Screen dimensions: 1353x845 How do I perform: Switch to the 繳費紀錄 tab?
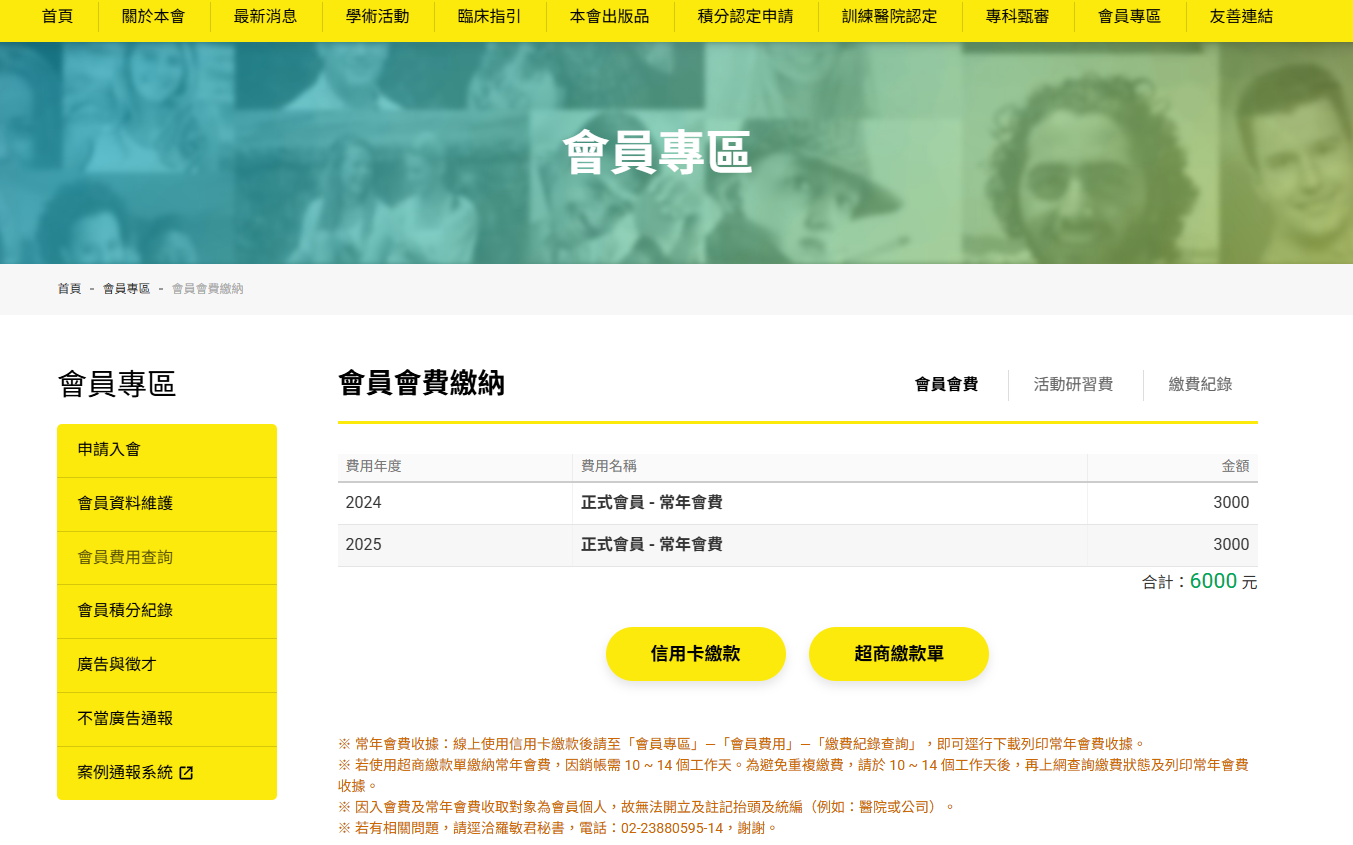coord(1200,384)
